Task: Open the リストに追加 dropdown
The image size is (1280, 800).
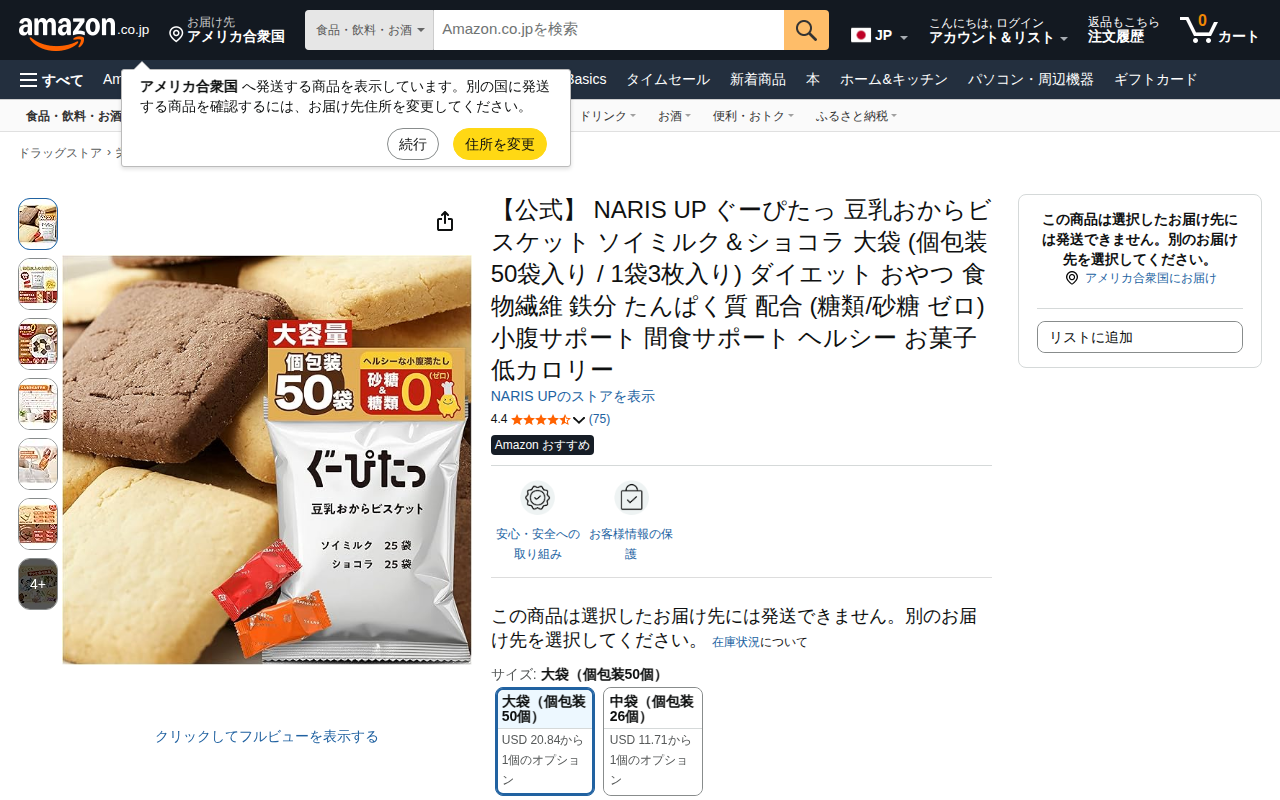Action: point(1140,337)
